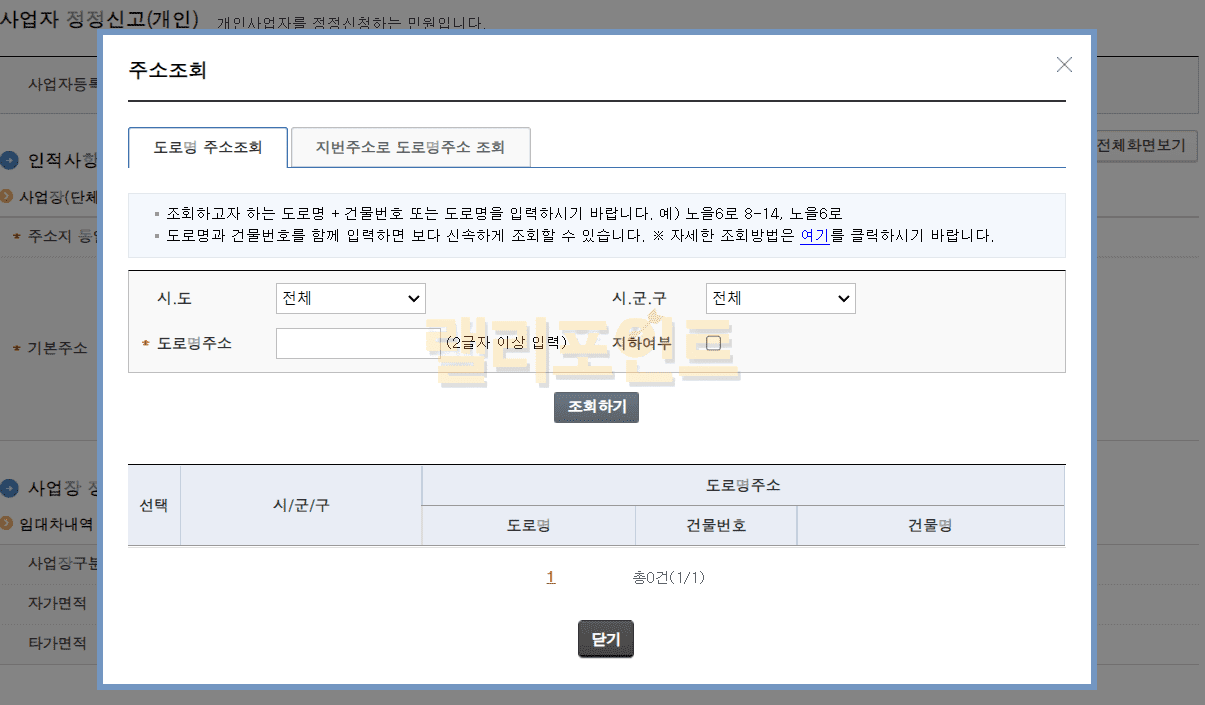Open the 시.도 dropdown
1205x705 pixels.
pos(350,298)
